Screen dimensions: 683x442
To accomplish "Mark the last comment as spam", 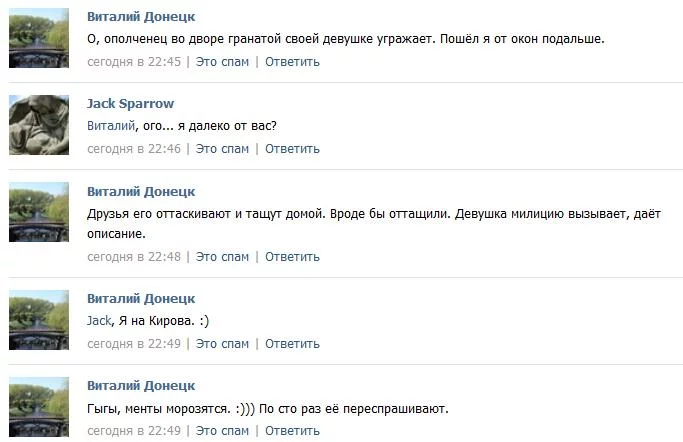I will click(x=222, y=431).
